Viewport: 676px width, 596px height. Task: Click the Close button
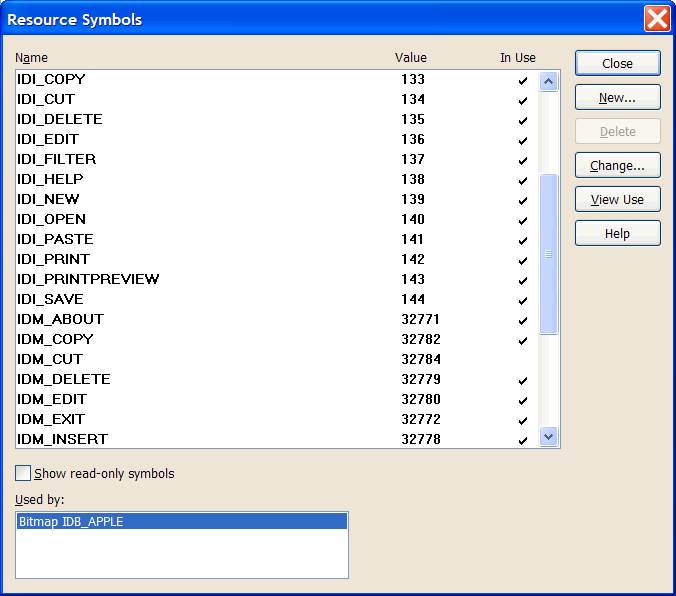tap(617, 63)
